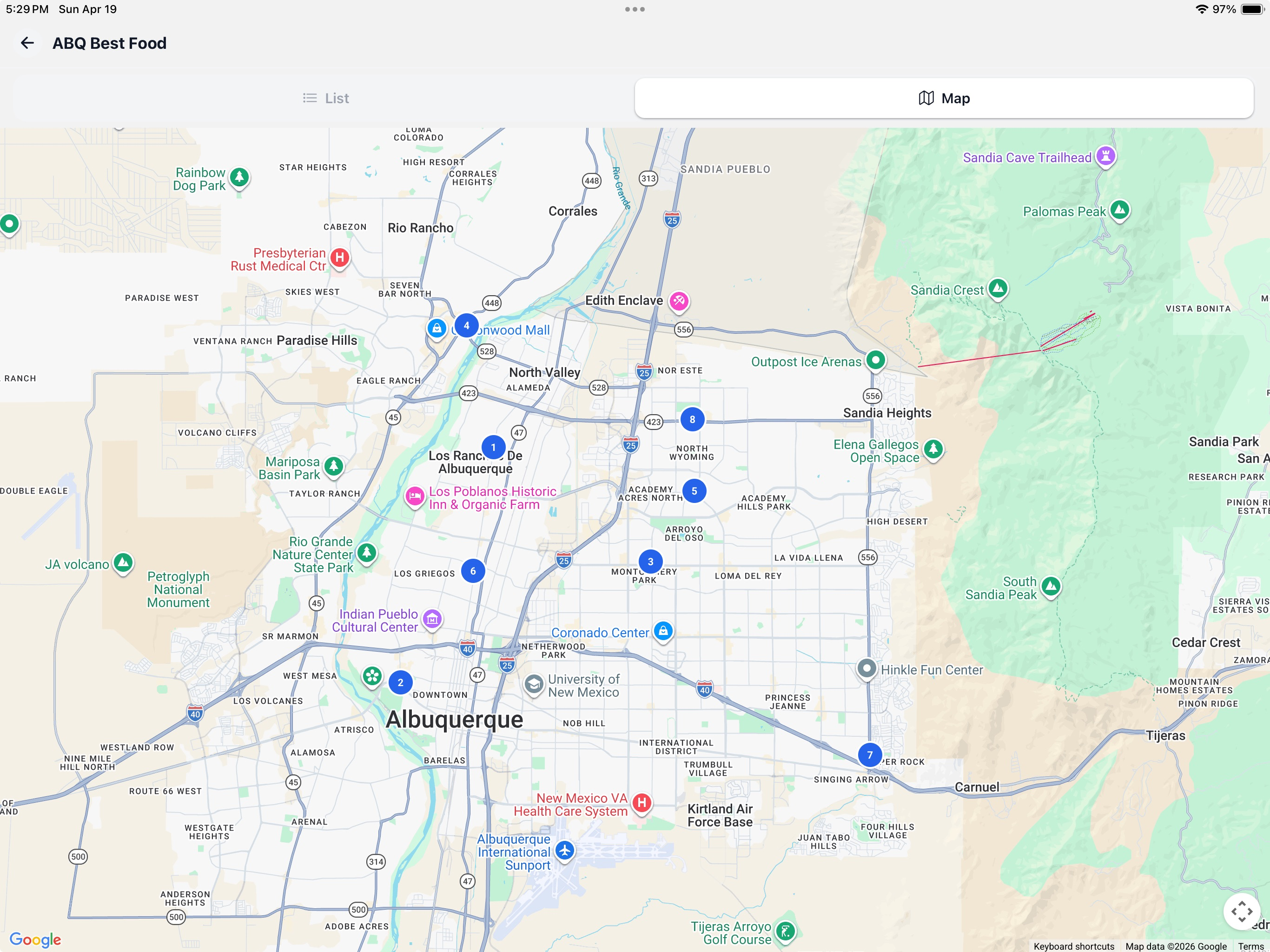Click the Carnuel label
Viewport: 1270px width, 952px height.
pyautogui.click(x=977, y=787)
